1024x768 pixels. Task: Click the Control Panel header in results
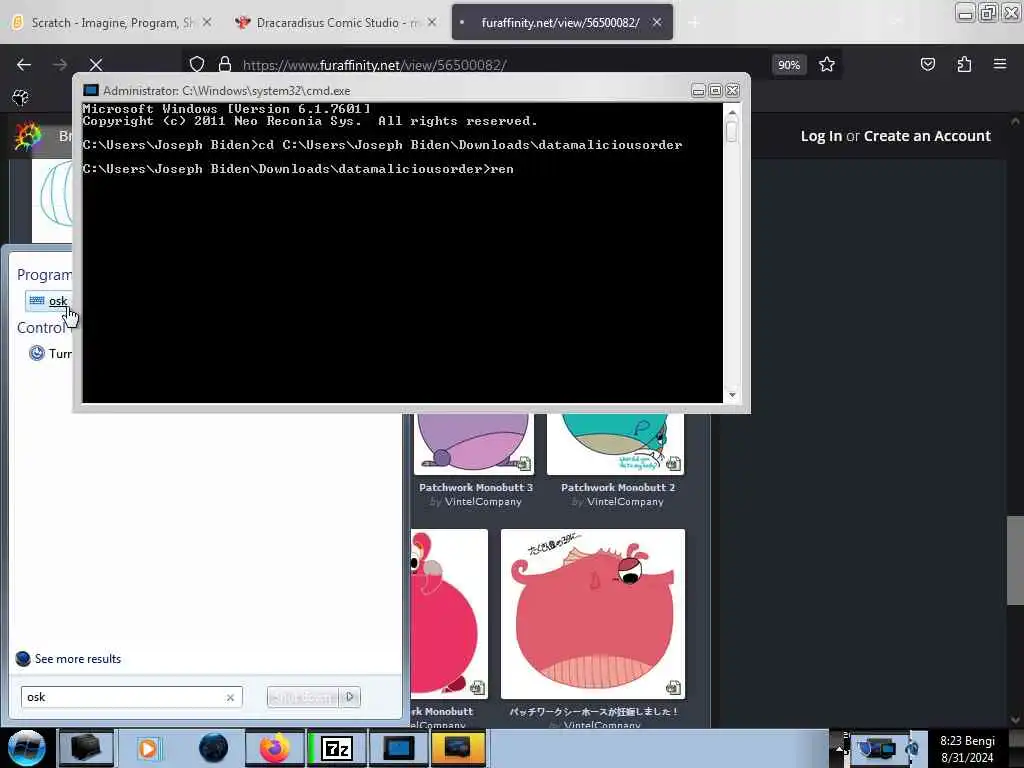pos(42,327)
